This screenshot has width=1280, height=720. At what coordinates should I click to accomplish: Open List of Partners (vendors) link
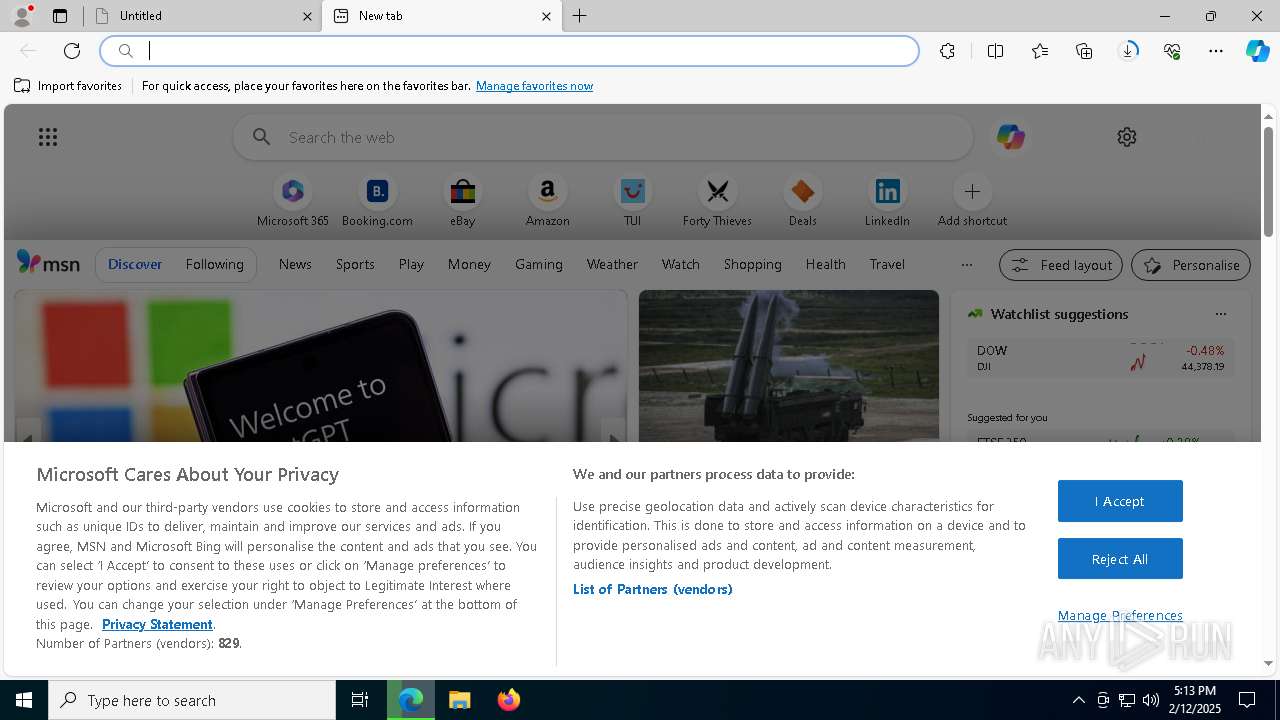652,589
